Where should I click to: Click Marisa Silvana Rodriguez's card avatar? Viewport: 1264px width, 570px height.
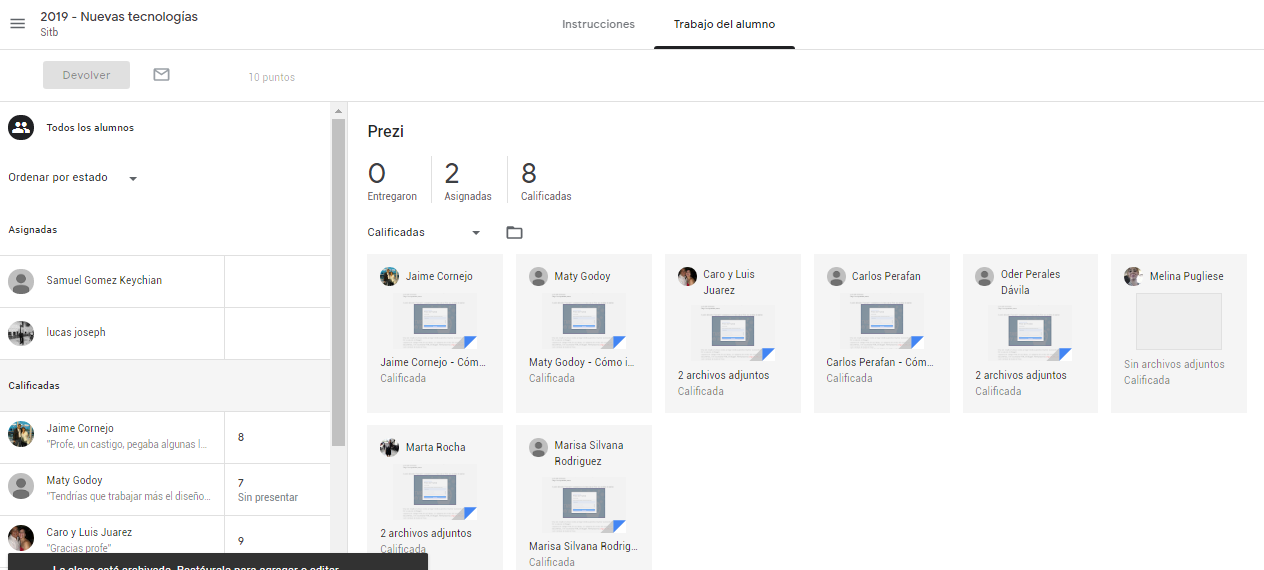(538, 447)
